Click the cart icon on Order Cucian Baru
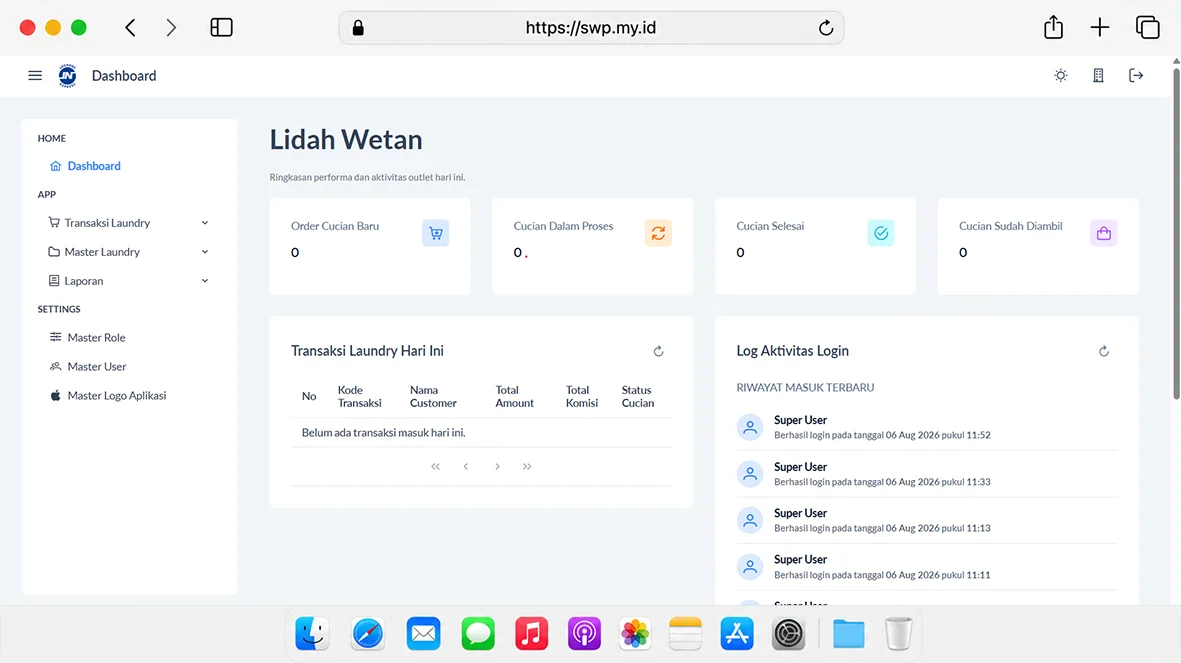The height and width of the screenshot is (663, 1181). coord(435,233)
